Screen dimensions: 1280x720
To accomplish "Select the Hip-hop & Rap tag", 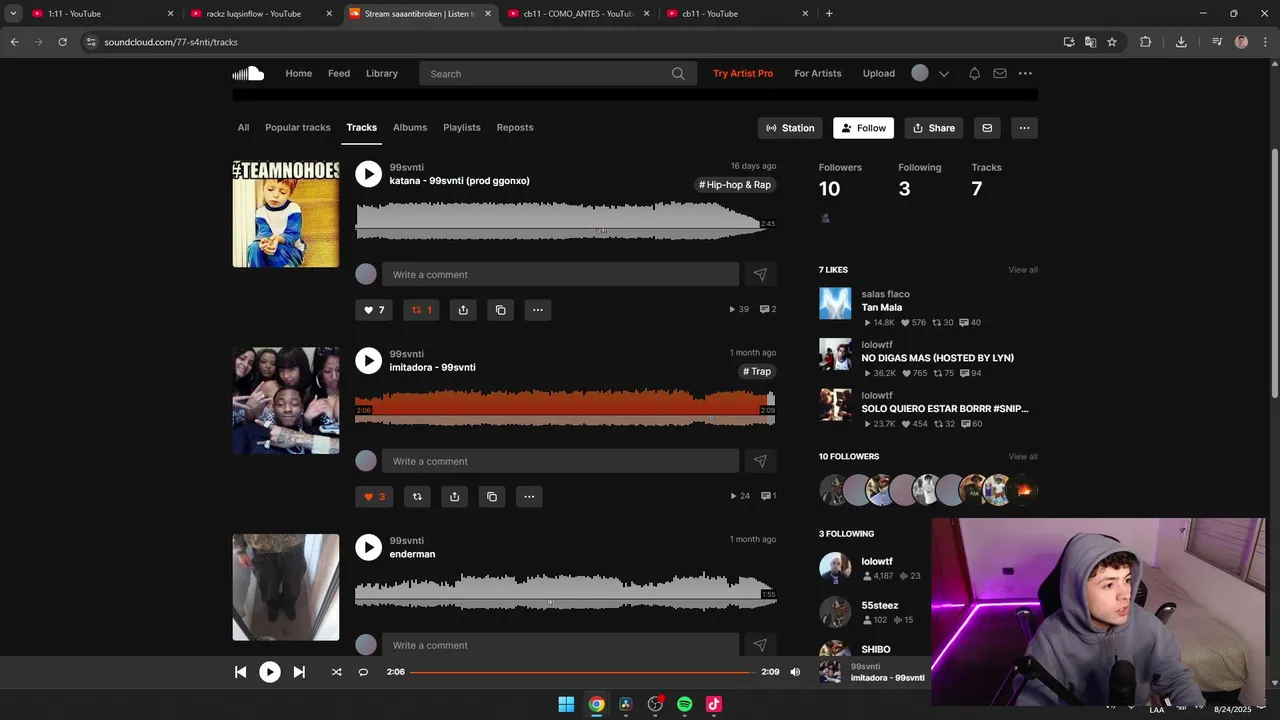I will [x=735, y=185].
